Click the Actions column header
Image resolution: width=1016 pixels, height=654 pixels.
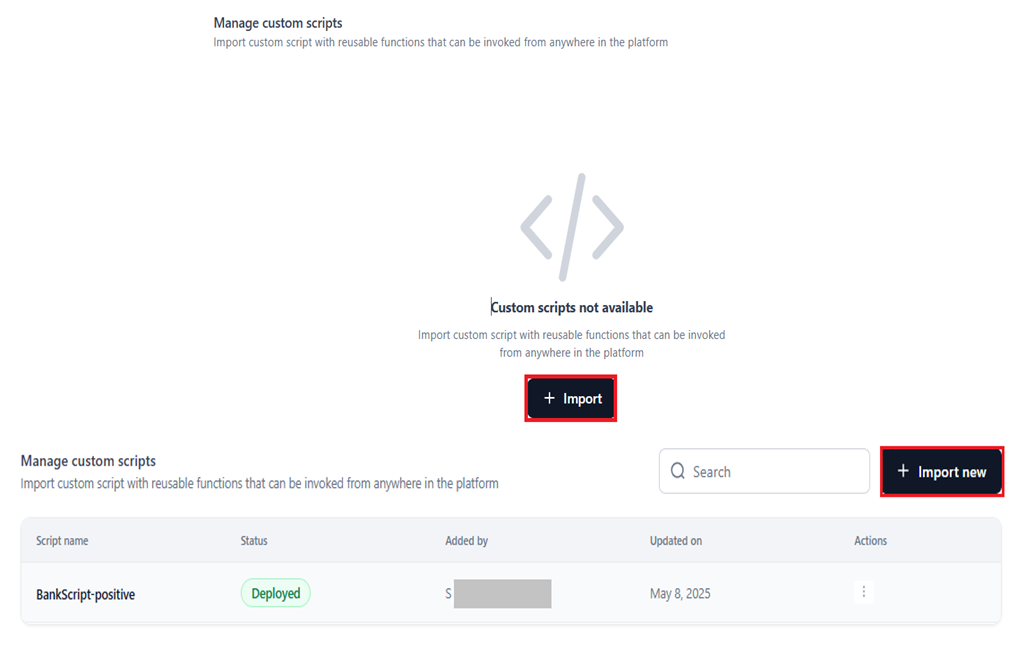click(x=870, y=541)
